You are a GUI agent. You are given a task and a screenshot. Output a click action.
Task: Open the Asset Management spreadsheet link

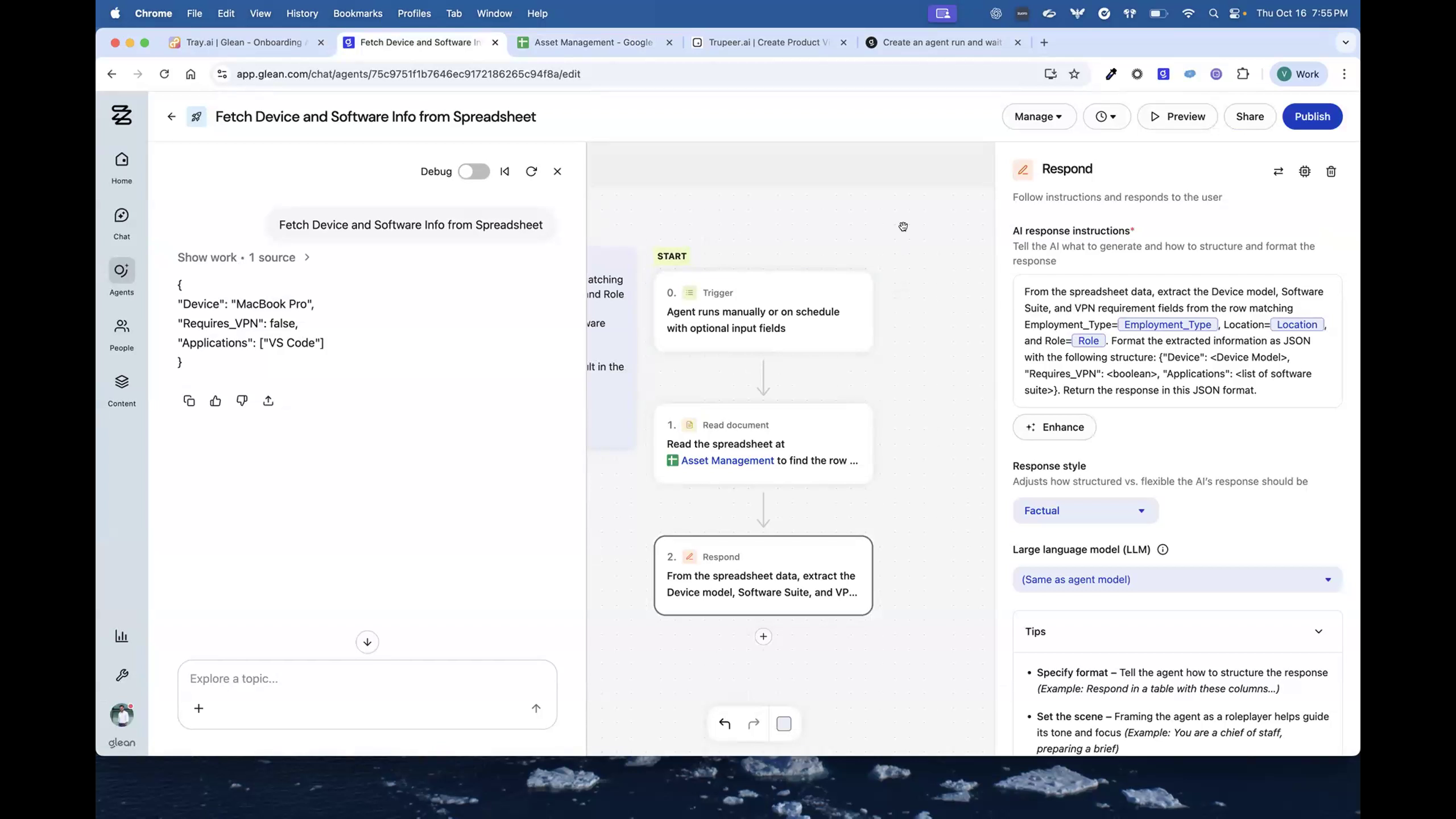(727, 461)
